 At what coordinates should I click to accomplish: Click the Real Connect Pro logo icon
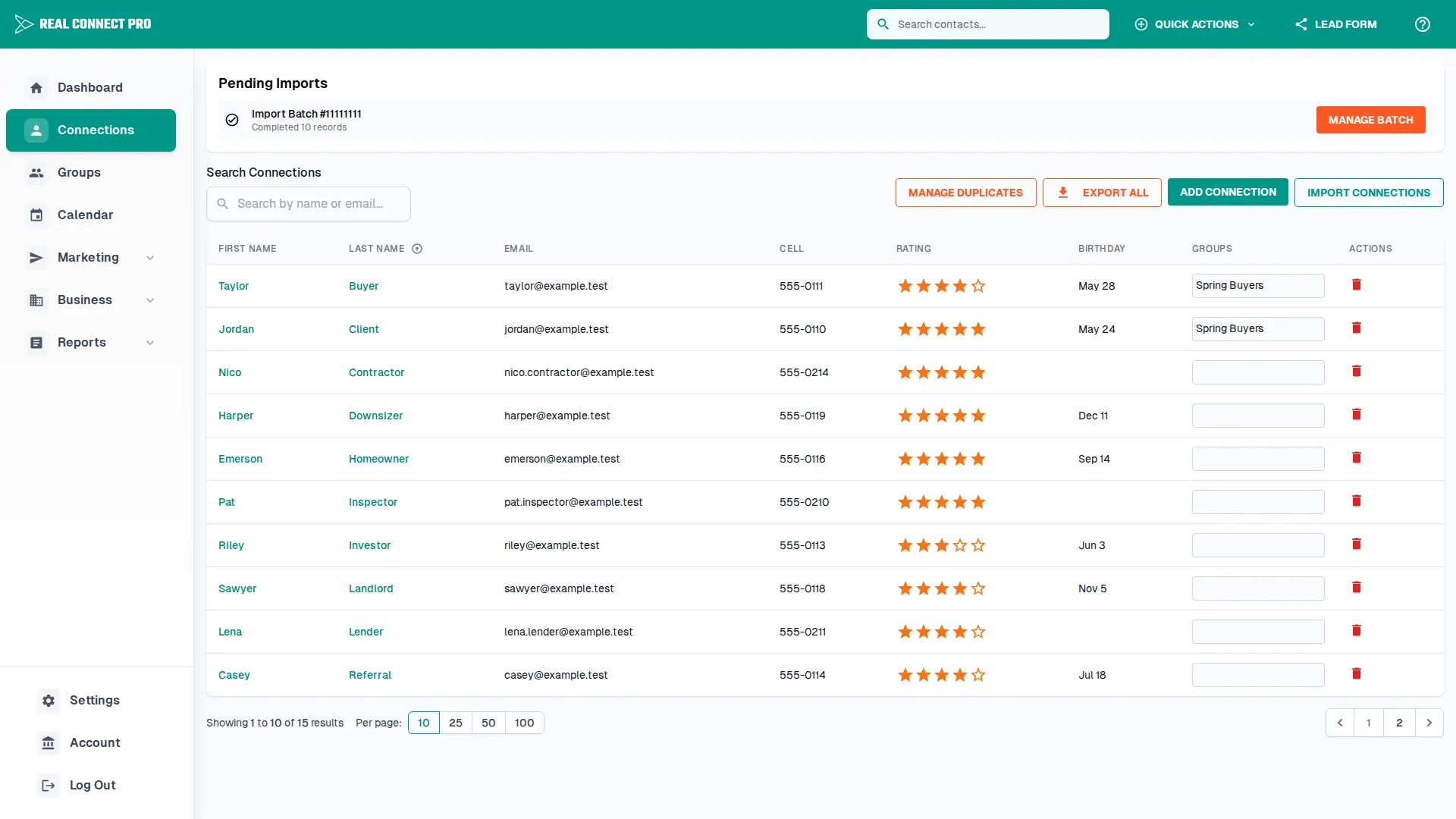pos(24,24)
